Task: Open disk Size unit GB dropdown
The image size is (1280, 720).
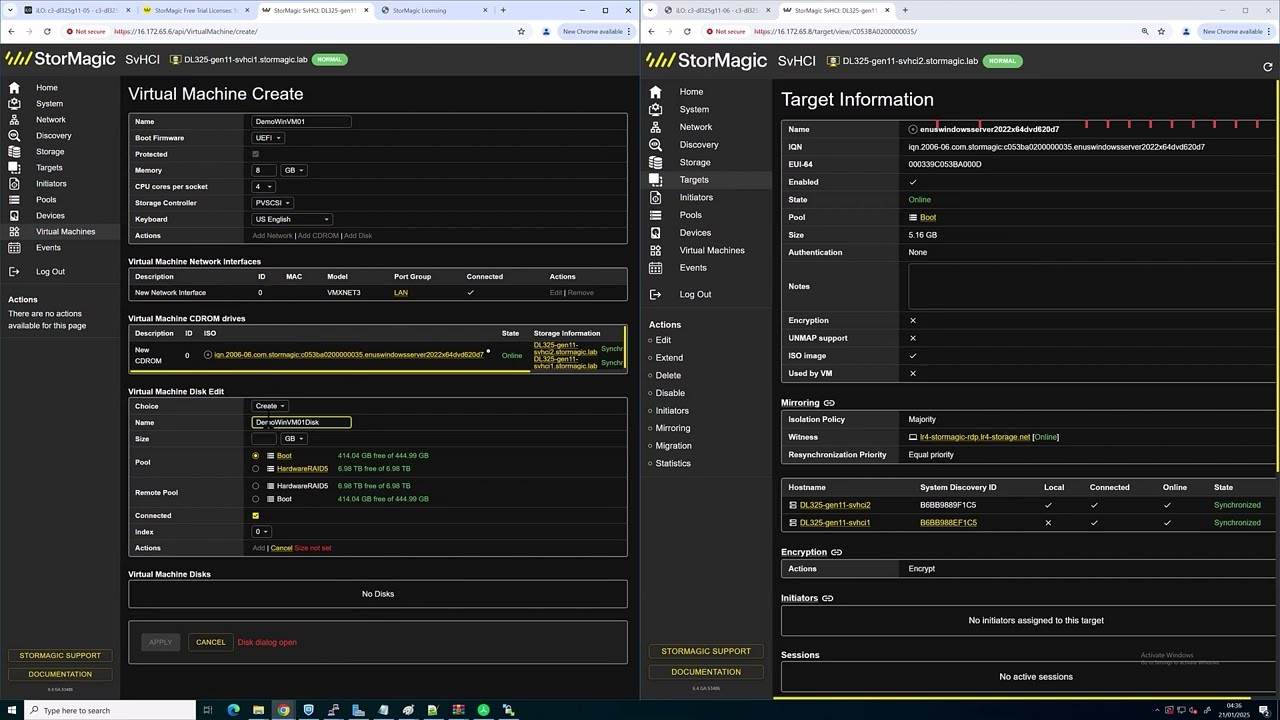Action: coord(294,438)
